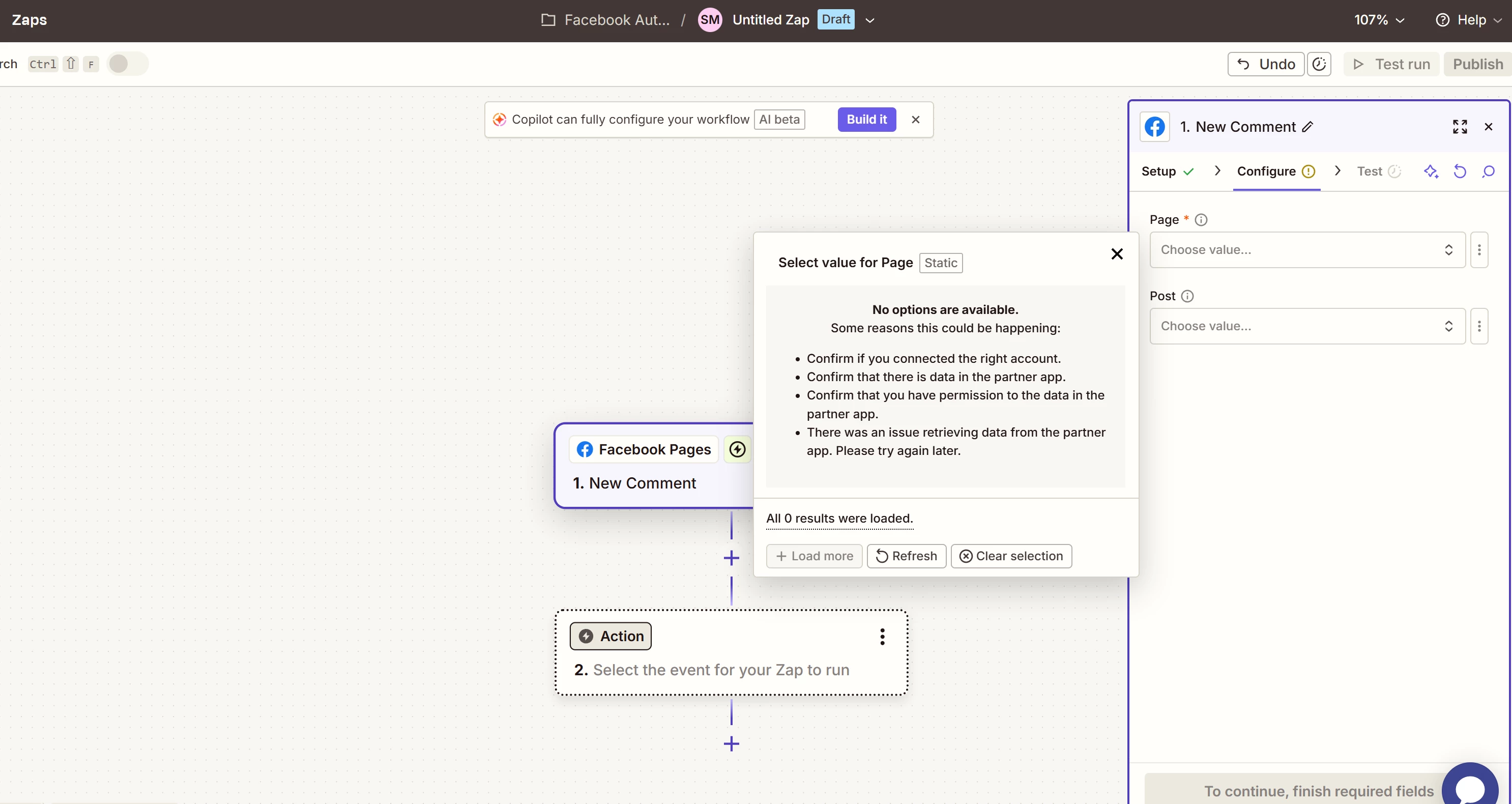1512x804 pixels.
Task: Open the Page Choose value dropdown
Action: pos(1306,250)
